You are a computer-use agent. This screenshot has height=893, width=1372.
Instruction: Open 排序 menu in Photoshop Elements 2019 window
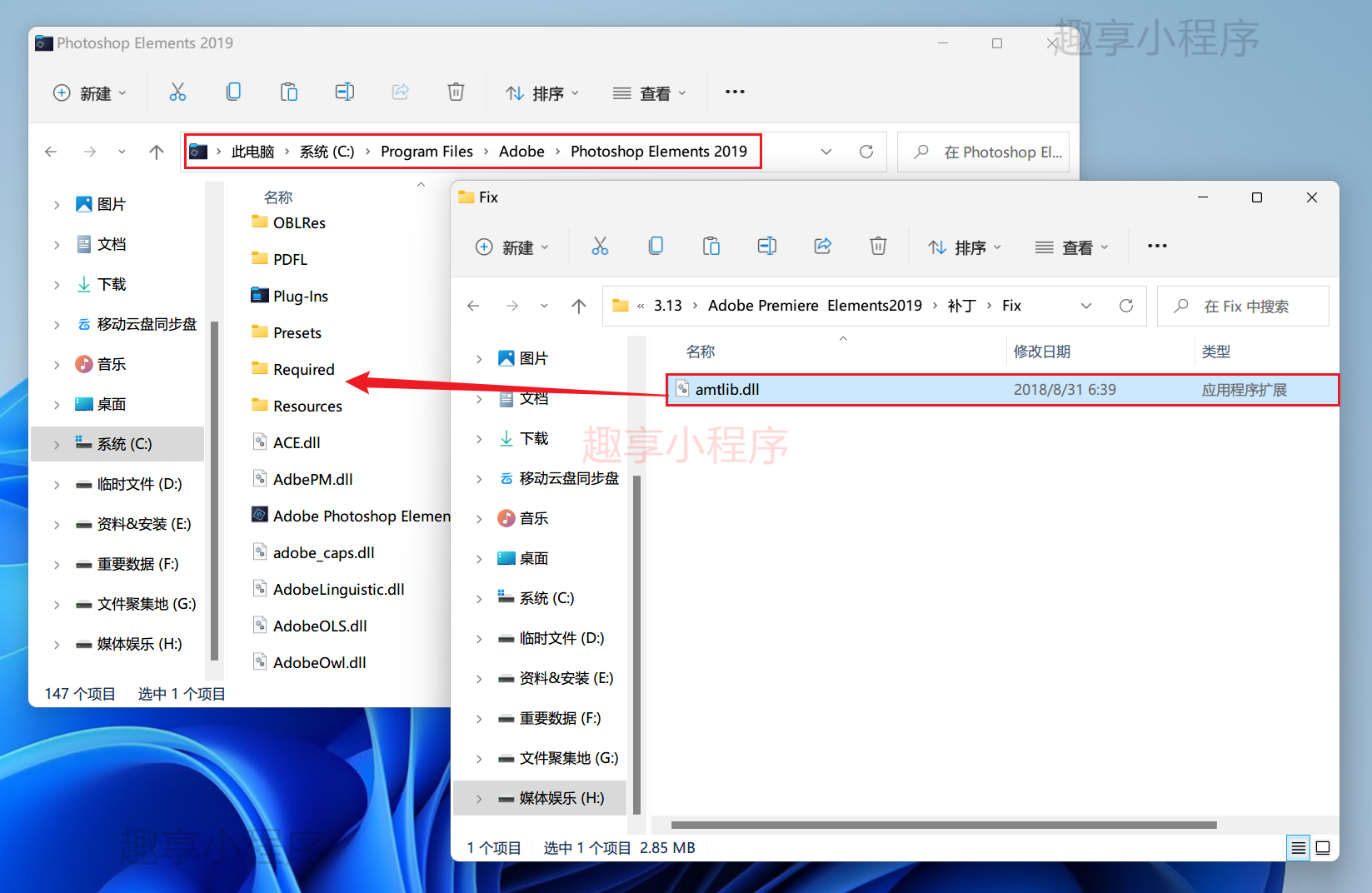[x=542, y=93]
